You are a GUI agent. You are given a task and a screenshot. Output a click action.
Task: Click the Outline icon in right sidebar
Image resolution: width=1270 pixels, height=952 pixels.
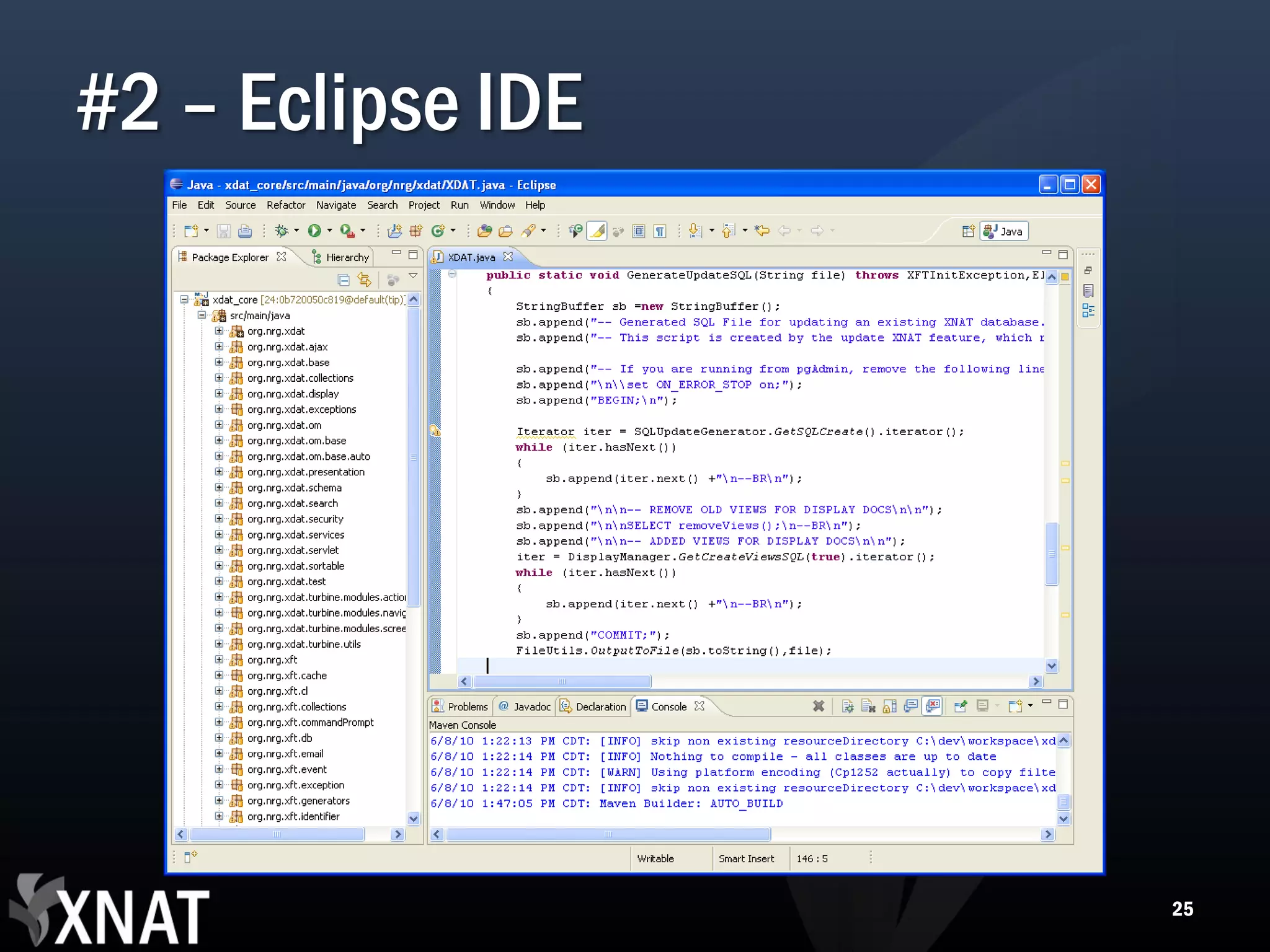(1088, 311)
